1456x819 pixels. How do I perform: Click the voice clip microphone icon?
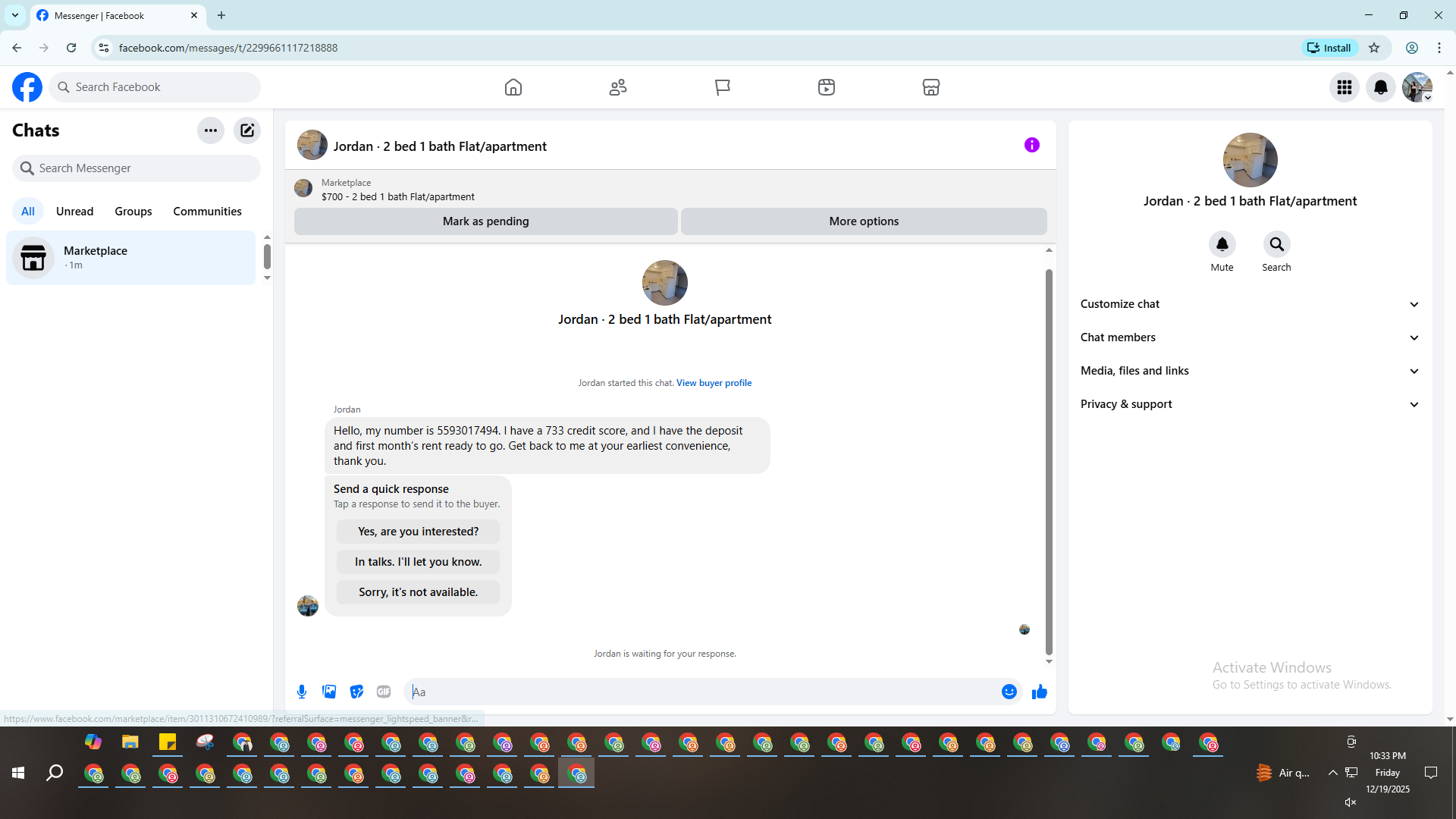302,692
